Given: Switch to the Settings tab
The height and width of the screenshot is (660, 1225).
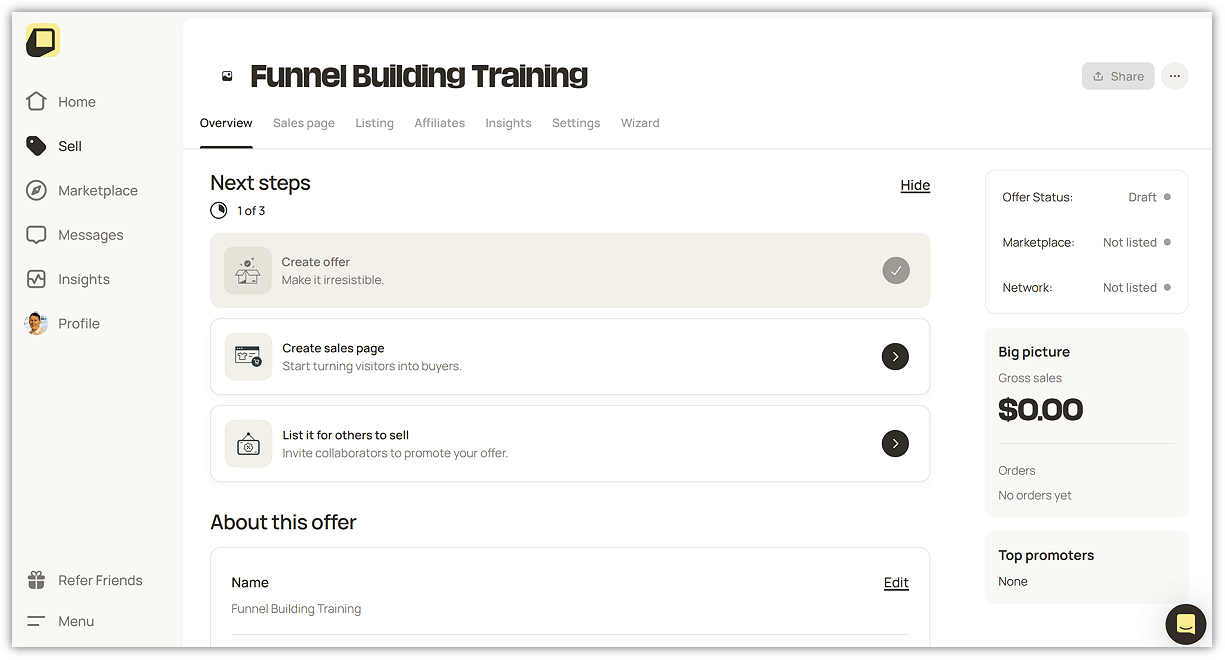Looking at the screenshot, I should coord(576,122).
